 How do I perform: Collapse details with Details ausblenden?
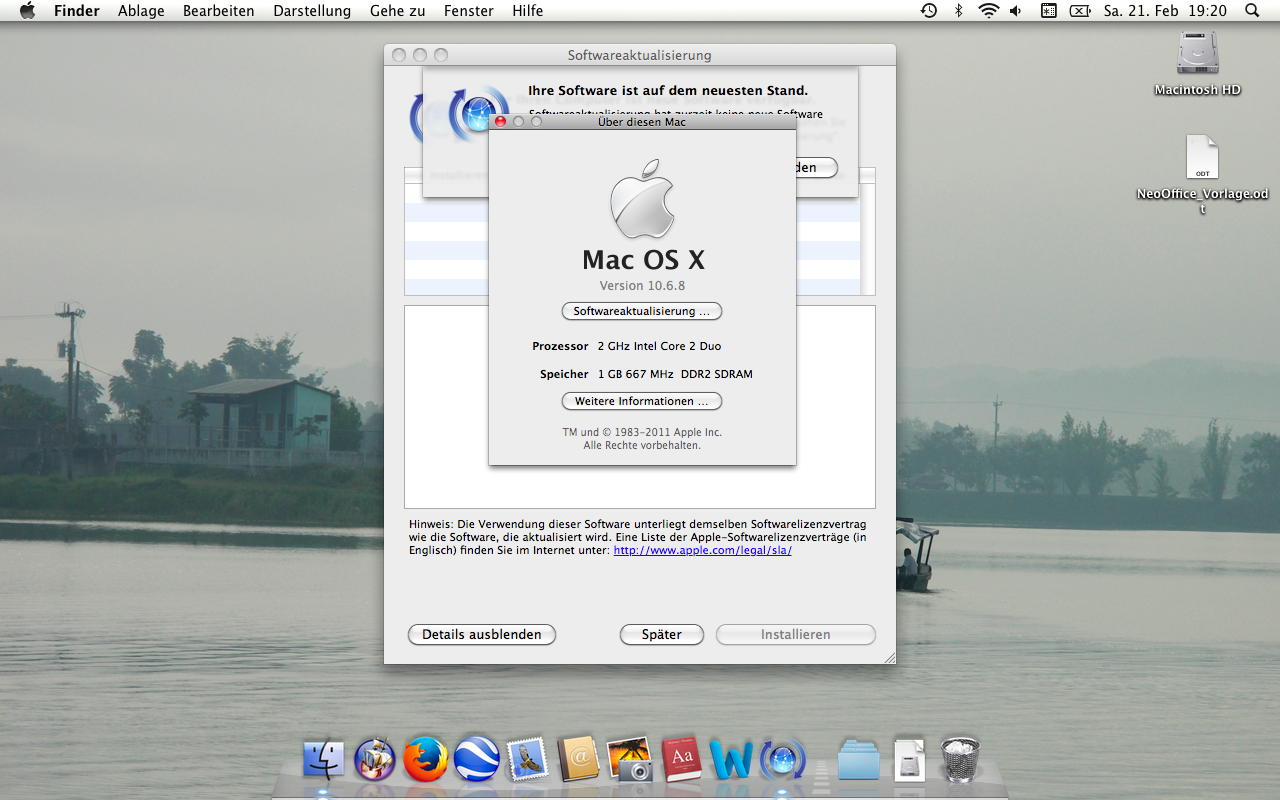click(x=481, y=634)
